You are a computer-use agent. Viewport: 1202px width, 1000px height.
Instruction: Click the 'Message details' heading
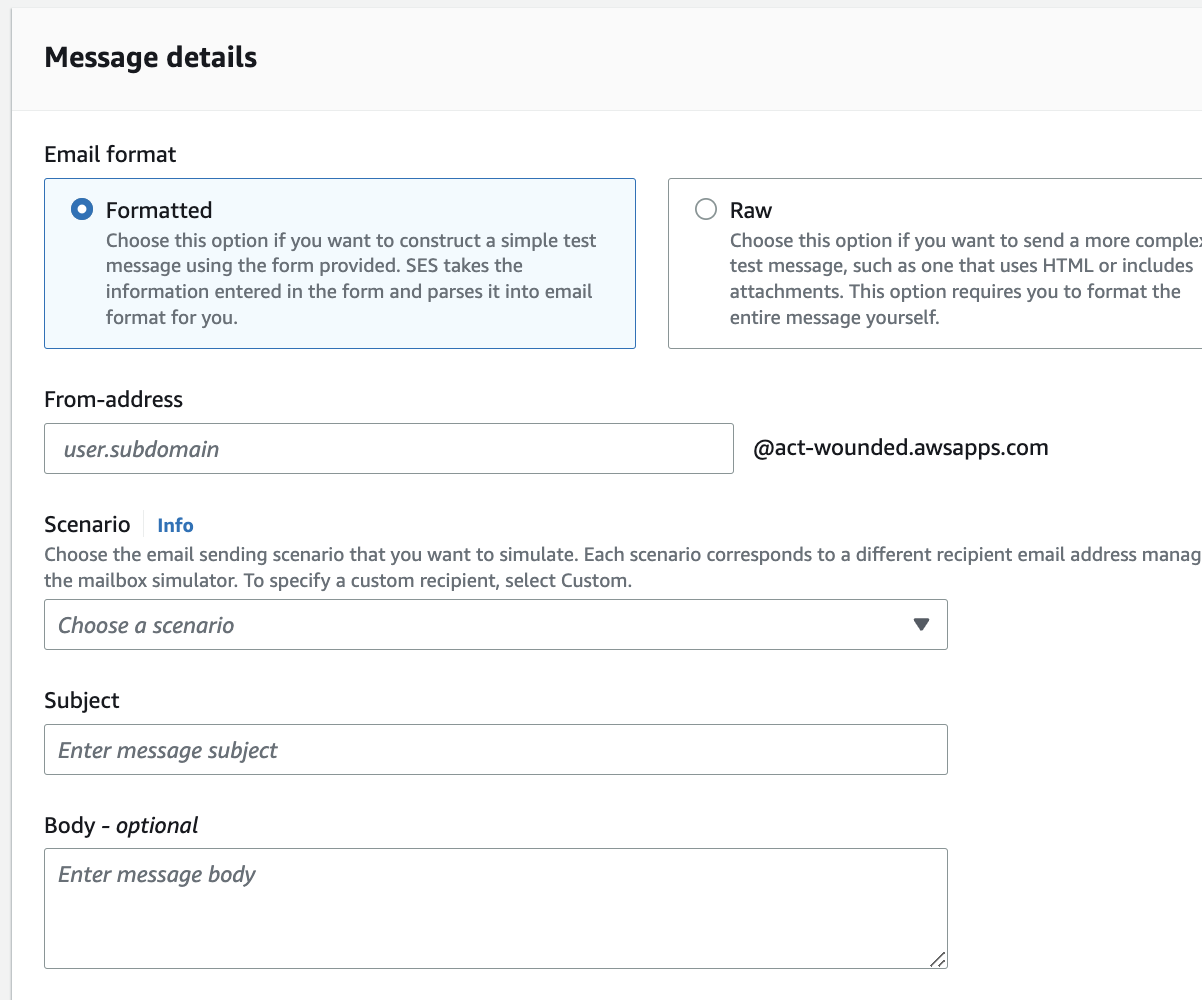click(x=150, y=57)
